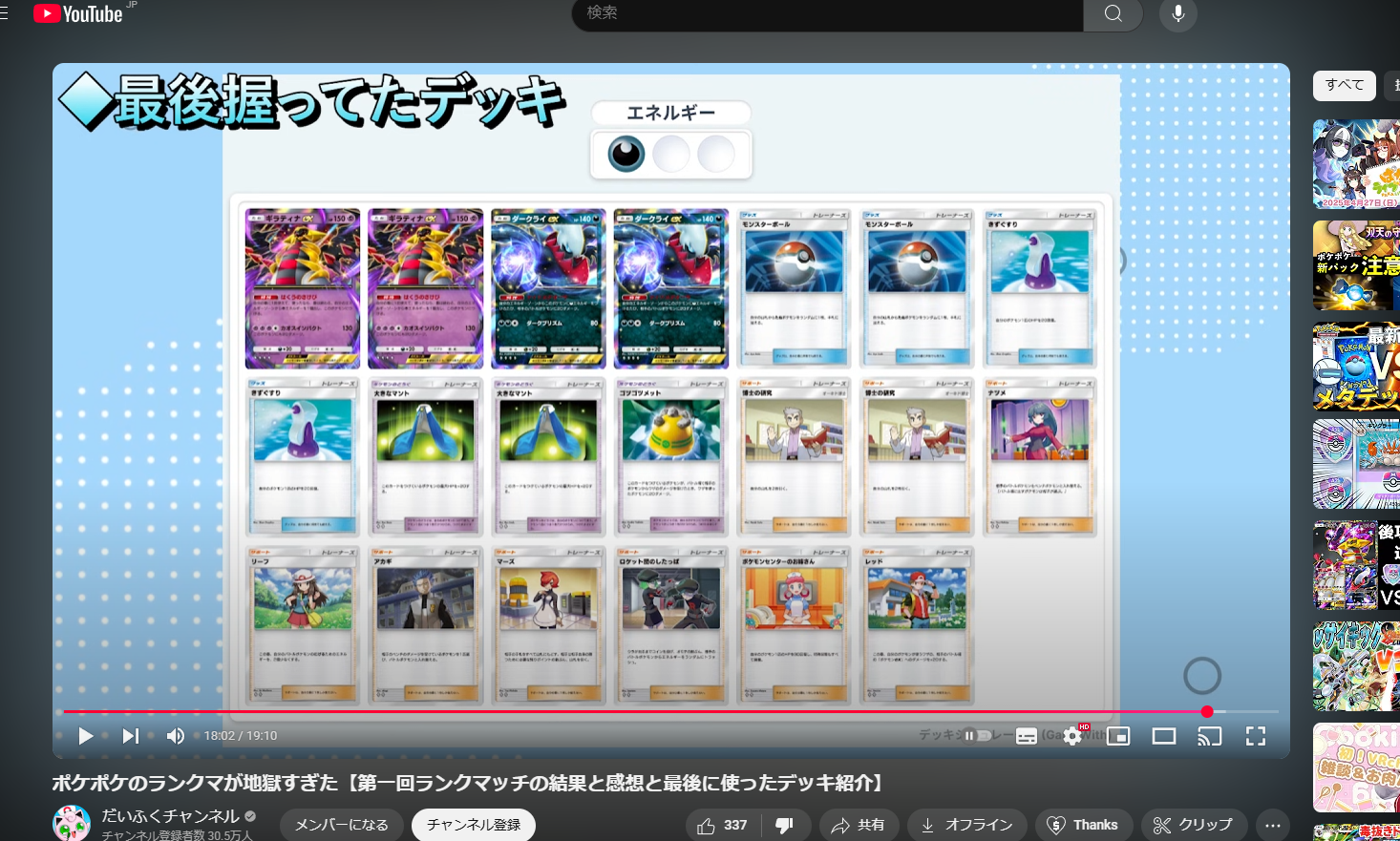Screen dimensions: 1400x841
Task: Toggle subtitles captions button
Action: (x=1027, y=736)
